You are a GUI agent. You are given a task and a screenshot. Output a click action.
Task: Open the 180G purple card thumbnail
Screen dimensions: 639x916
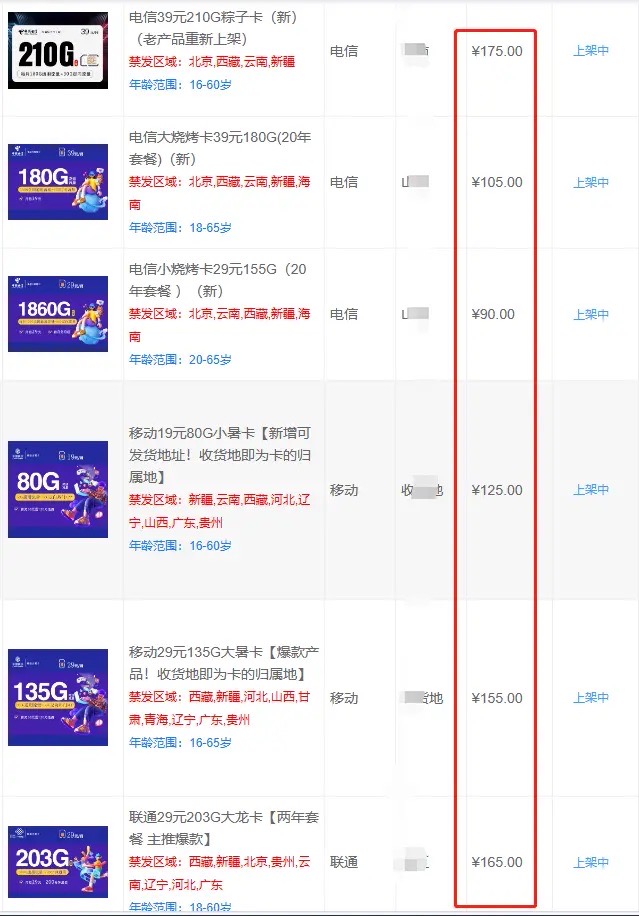[x=58, y=182]
